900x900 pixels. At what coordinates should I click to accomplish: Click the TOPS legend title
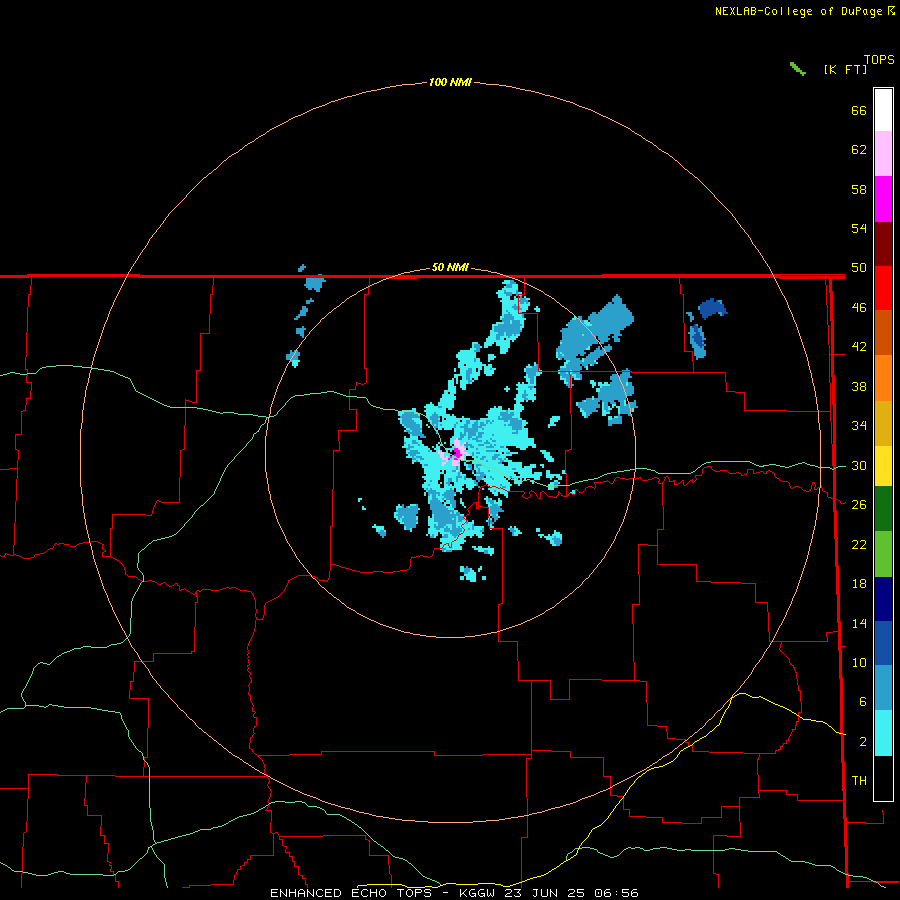coord(879,60)
